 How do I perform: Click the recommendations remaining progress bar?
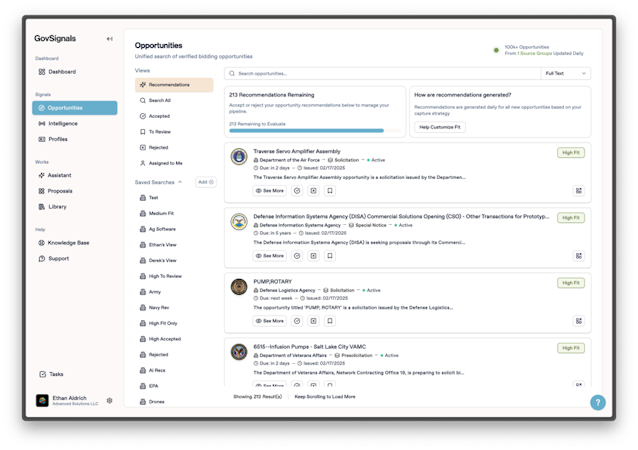click(x=315, y=131)
